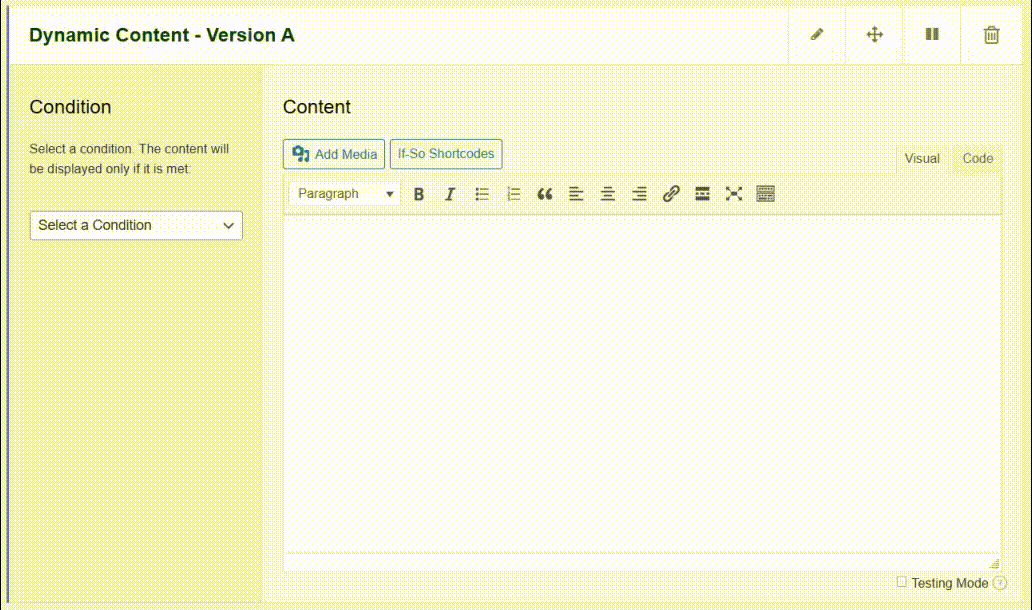Open the Select a Condition dropdown
This screenshot has width=1032, height=610.
click(136, 225)
